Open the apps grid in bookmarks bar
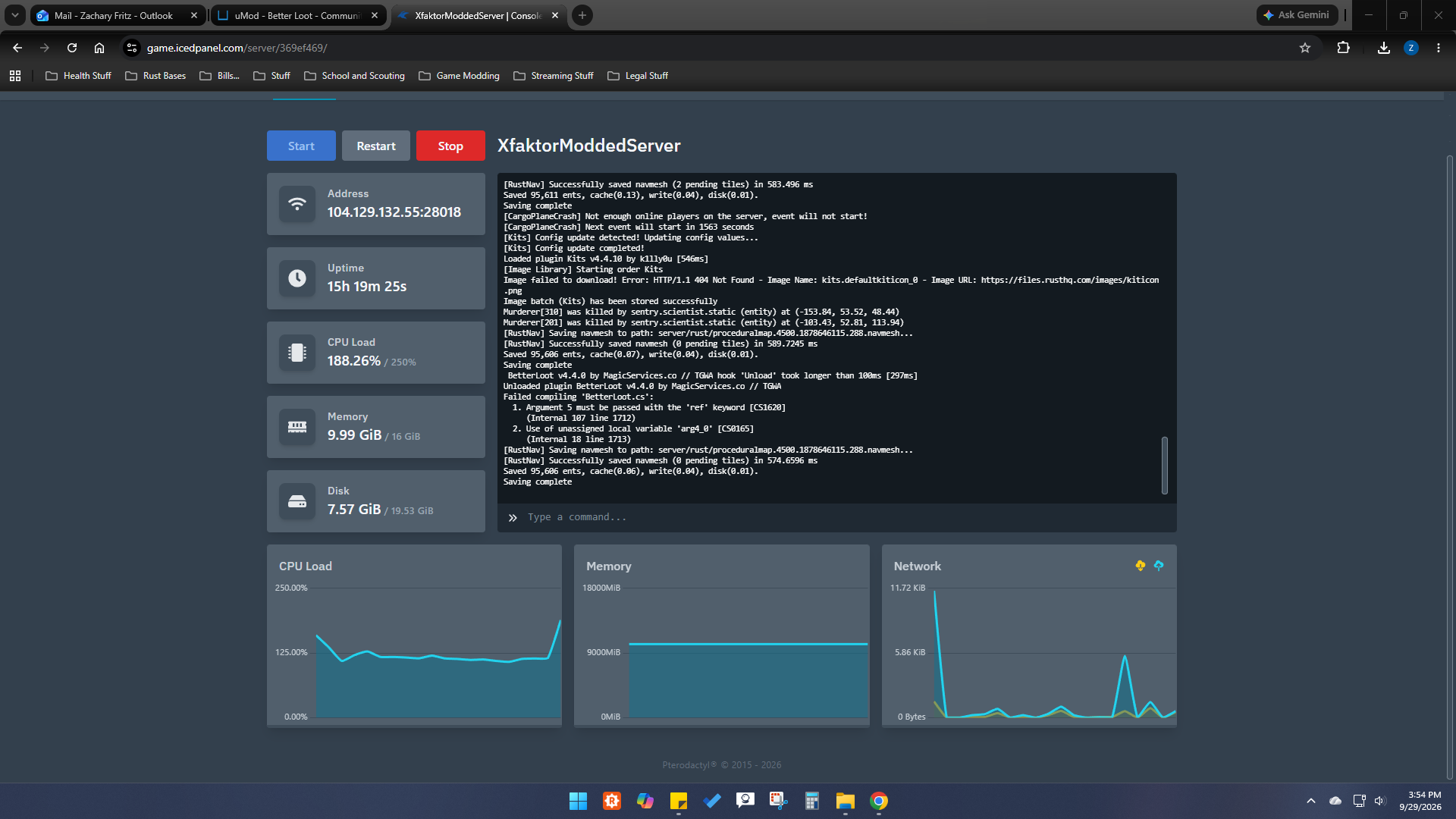The height and width of the screenshot is (819, 1456). pyautogui.click(x=15, y=76)
